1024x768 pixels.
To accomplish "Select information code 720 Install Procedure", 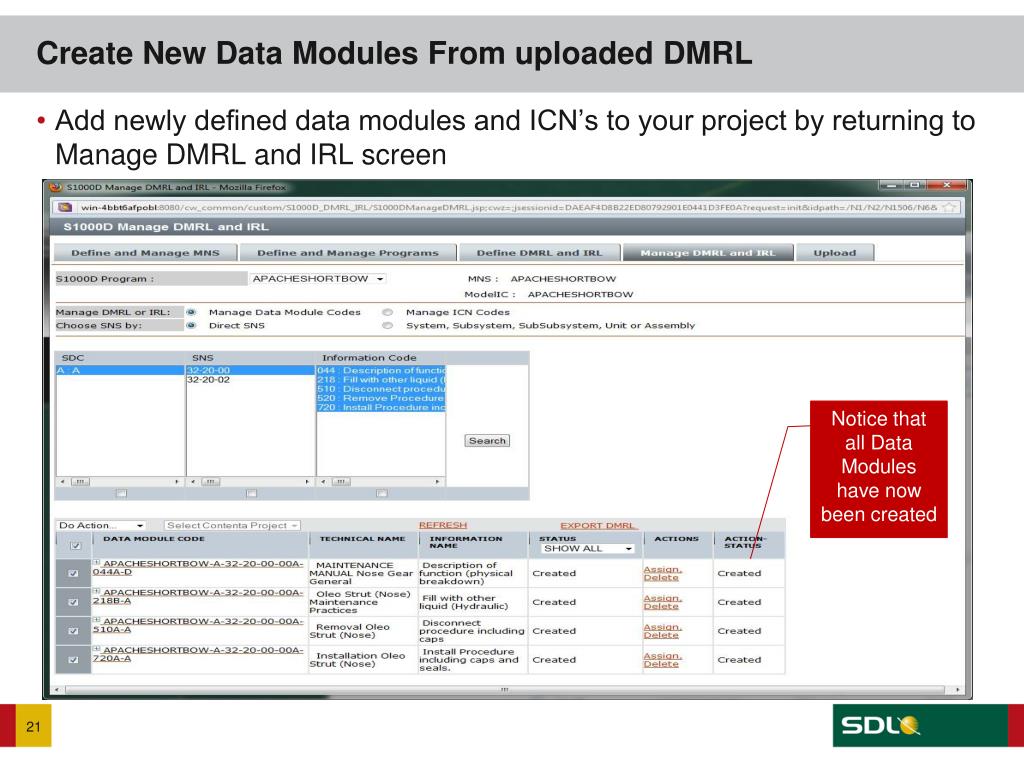I will tap(381, 407).
